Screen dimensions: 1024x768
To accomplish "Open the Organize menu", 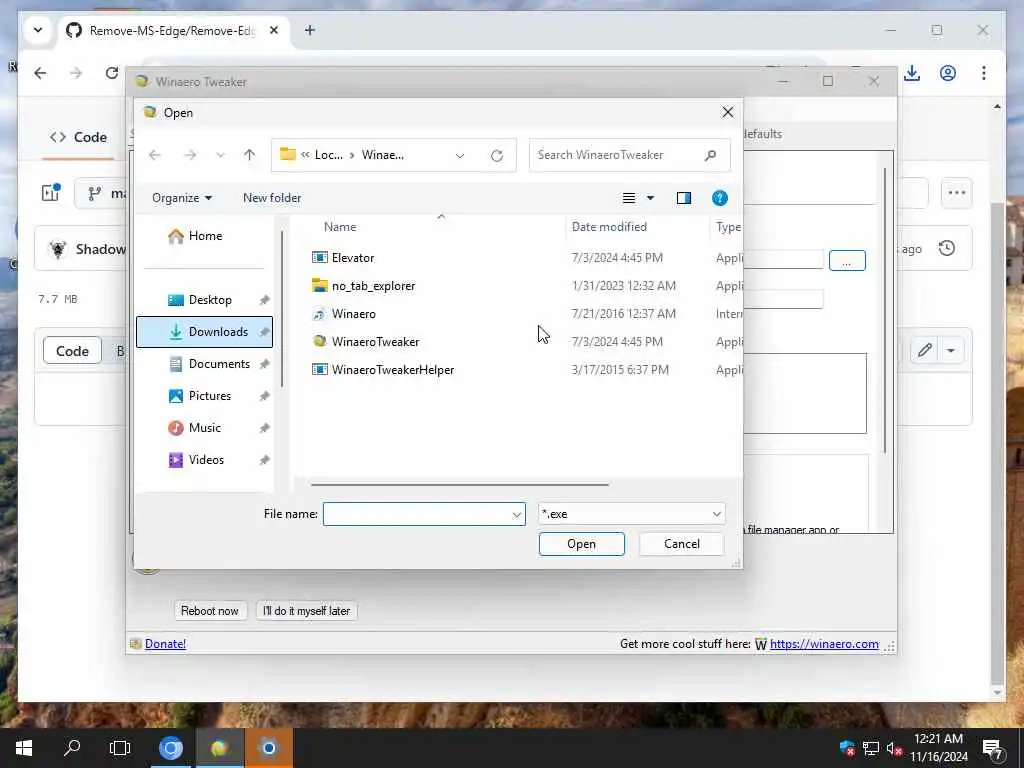I will [x=182, y=198].
